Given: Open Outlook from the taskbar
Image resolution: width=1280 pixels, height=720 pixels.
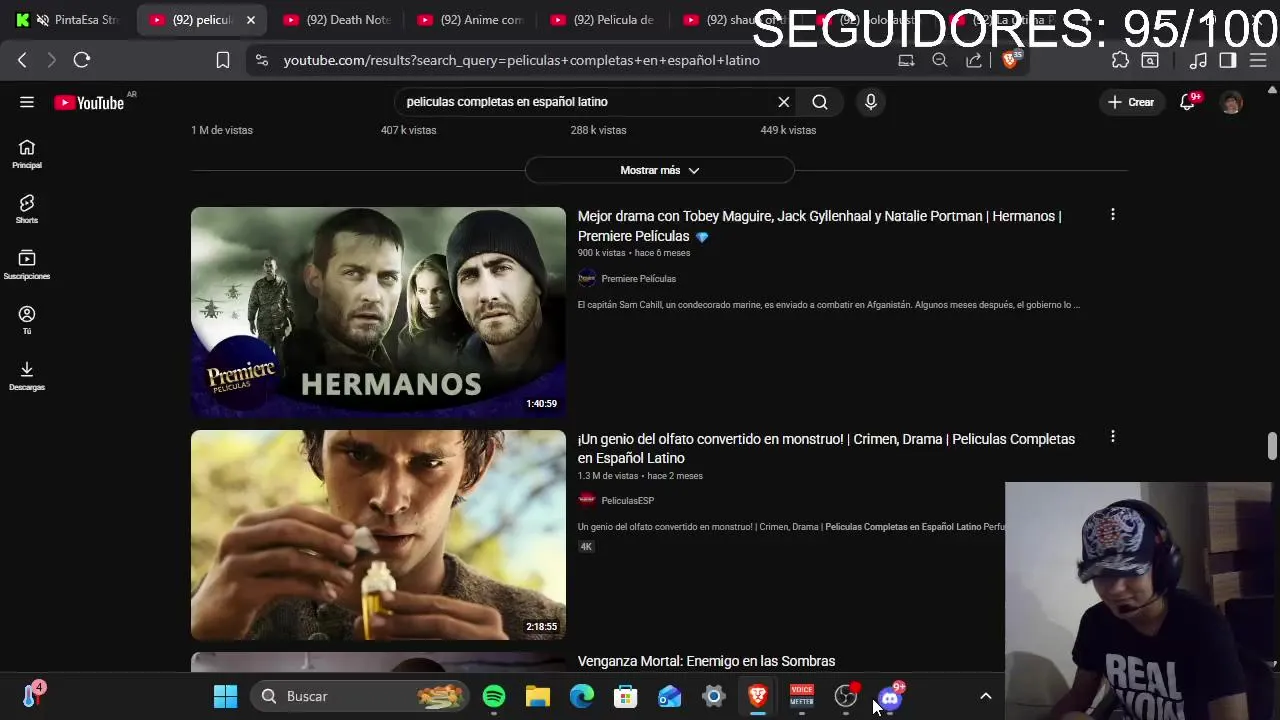Looking at the screenshot, I should pyautogui.click(x=670, y=696).
